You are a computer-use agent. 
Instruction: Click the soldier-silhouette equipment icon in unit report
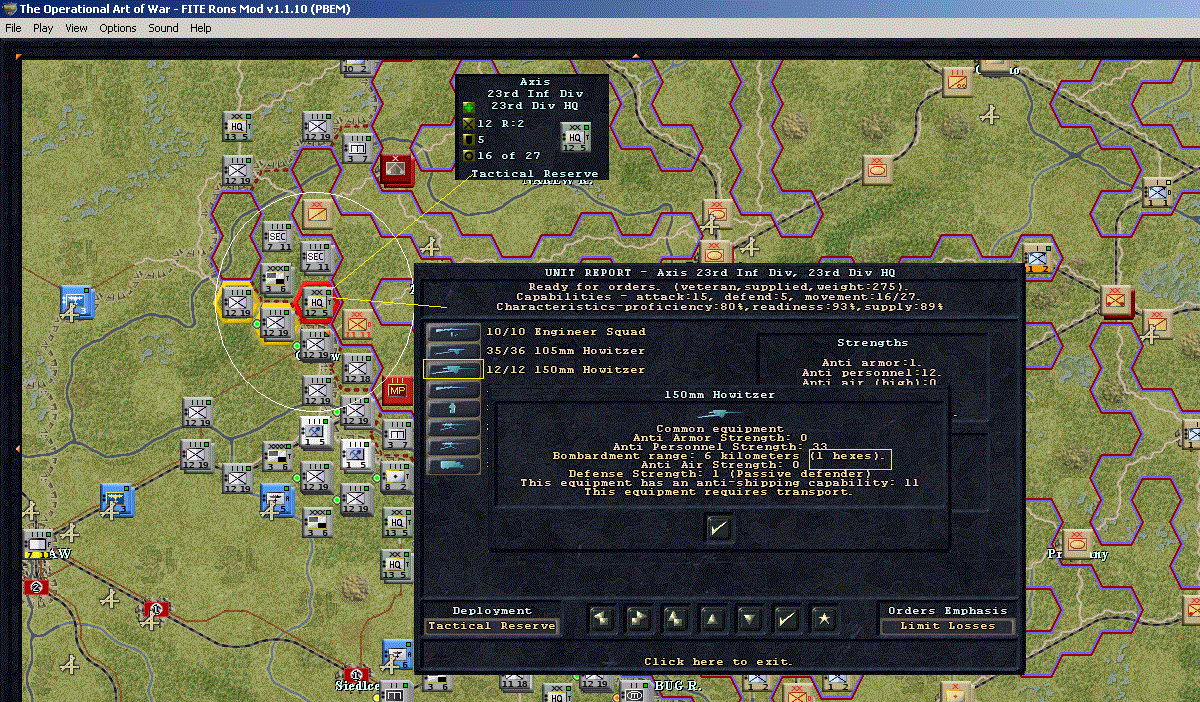click(451, 408)
